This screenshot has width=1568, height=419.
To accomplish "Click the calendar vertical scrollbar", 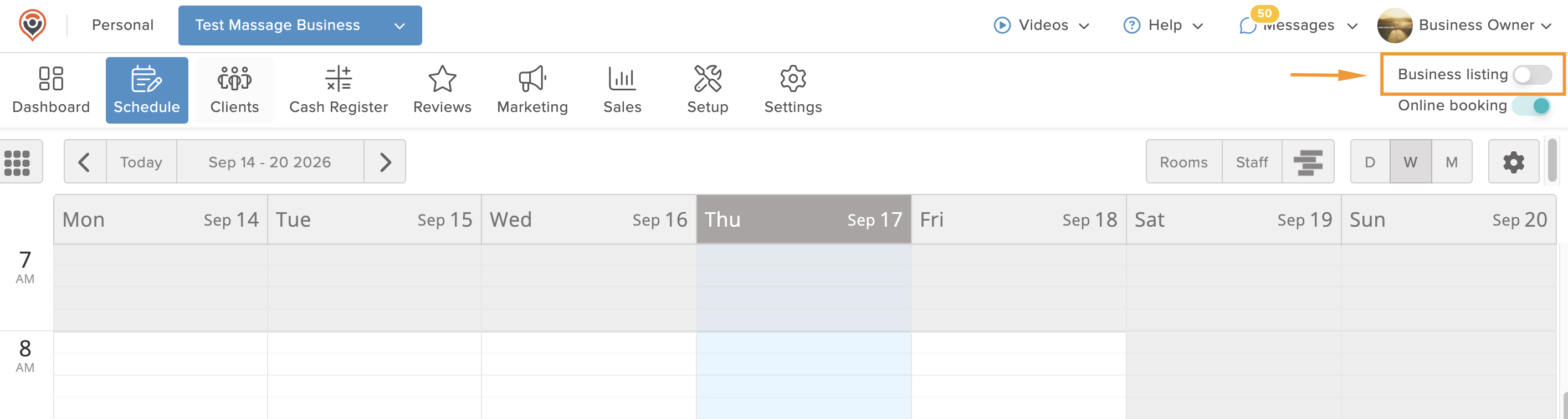I will [1553, 161].
